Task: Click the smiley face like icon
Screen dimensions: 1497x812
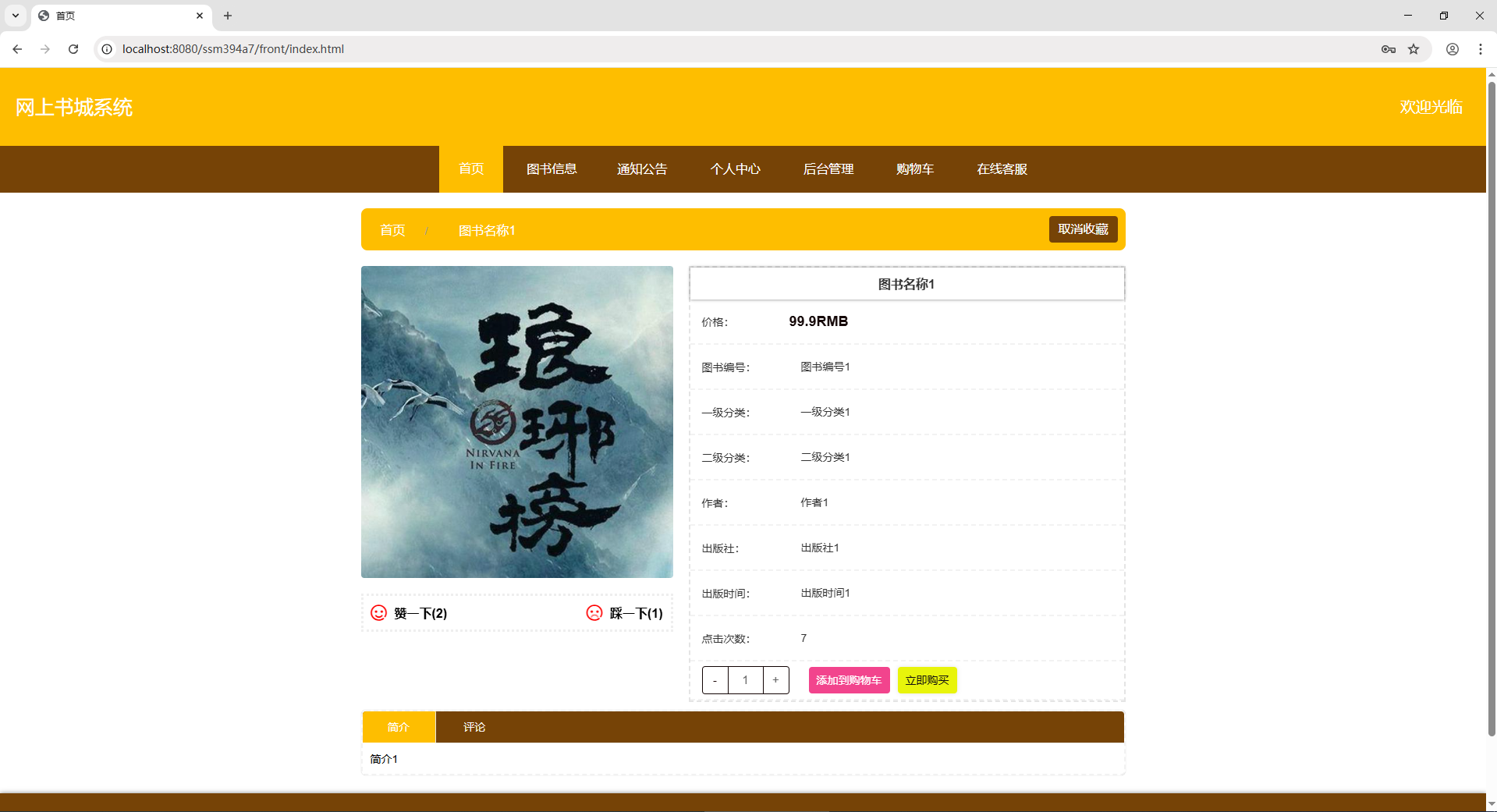Action: tap(378, 613)
